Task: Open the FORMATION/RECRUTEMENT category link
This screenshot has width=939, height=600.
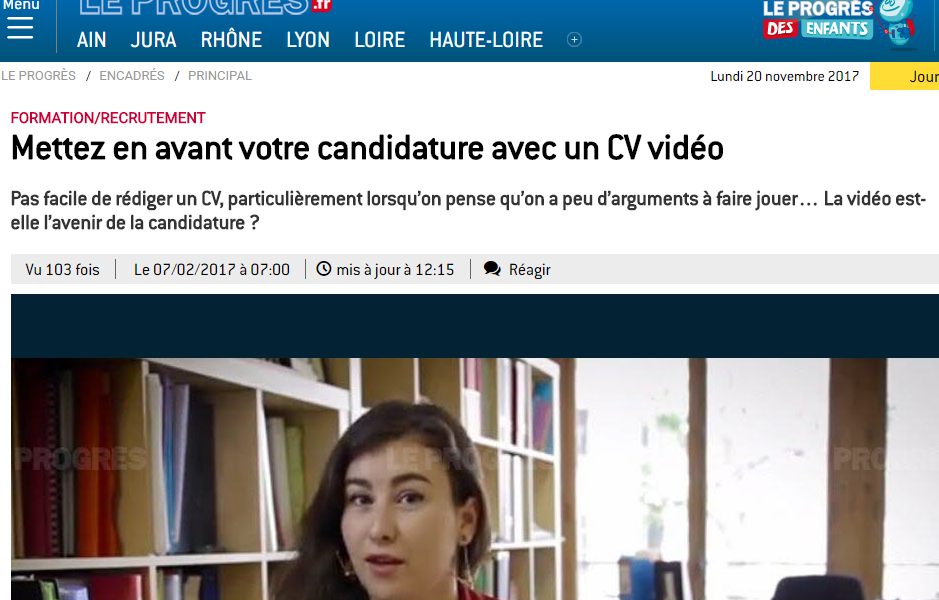Action: click(x=108, y=118)
